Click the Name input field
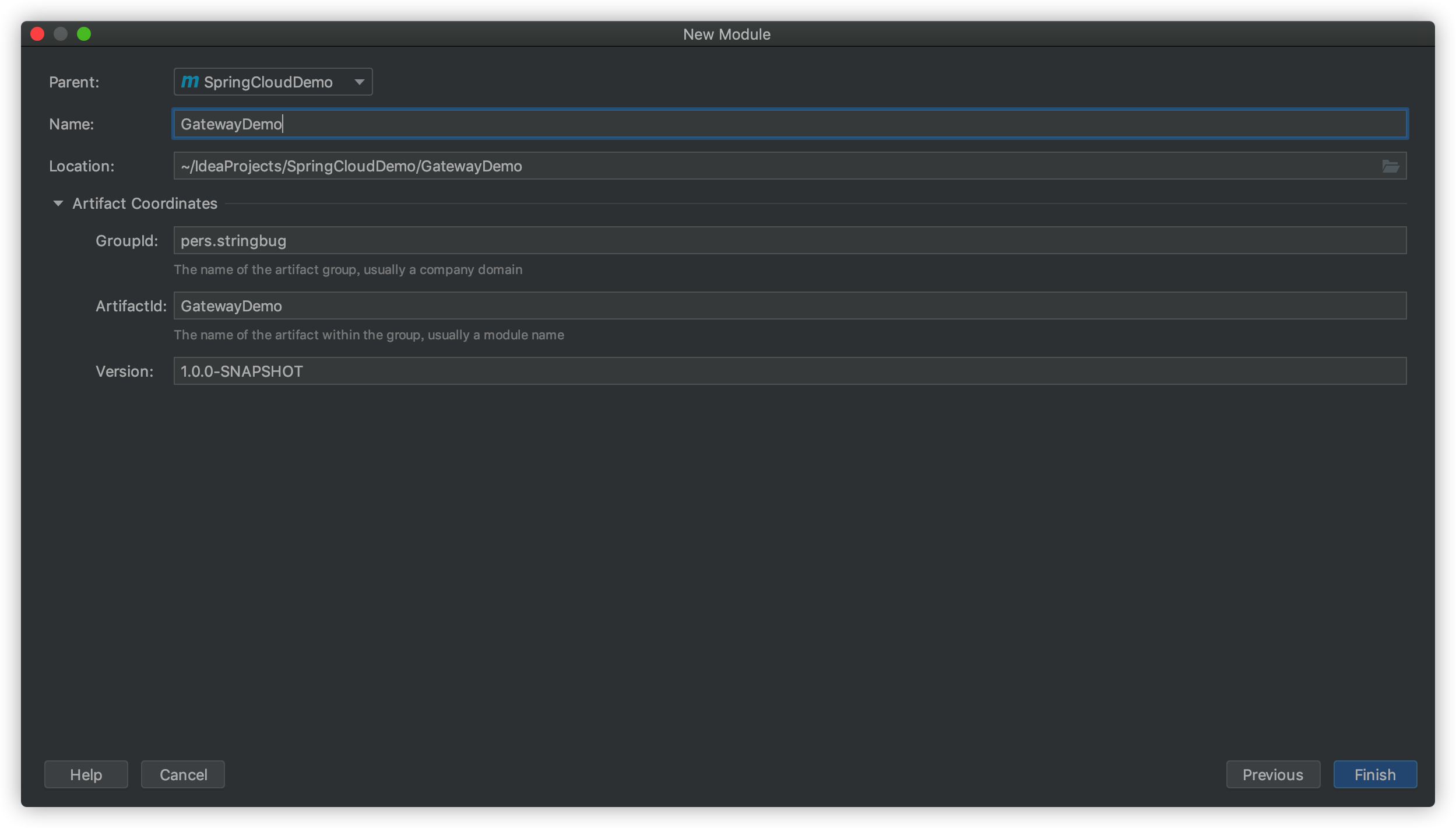Screen dimensions: 1456x828 [790, 124]
